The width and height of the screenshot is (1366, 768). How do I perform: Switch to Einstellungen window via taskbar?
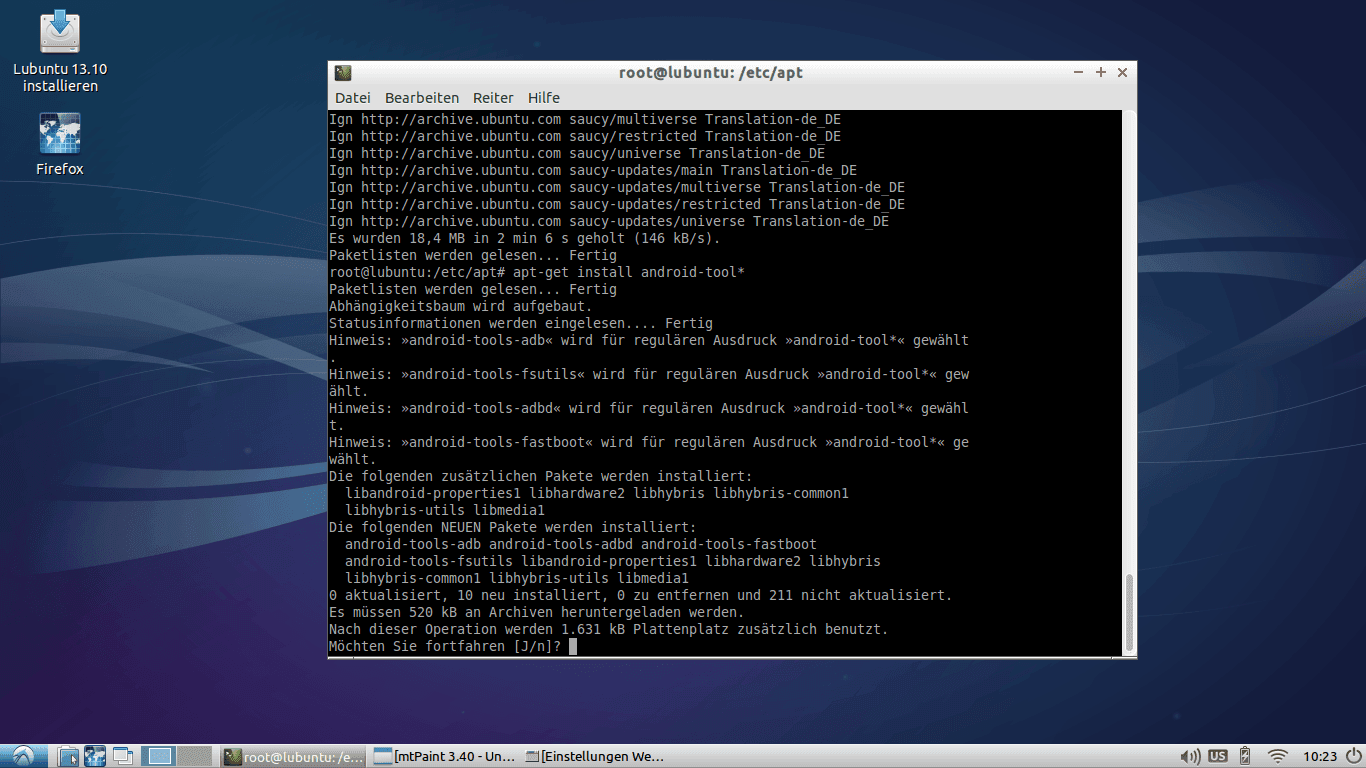pyautogui.click(x=594, y=756)
